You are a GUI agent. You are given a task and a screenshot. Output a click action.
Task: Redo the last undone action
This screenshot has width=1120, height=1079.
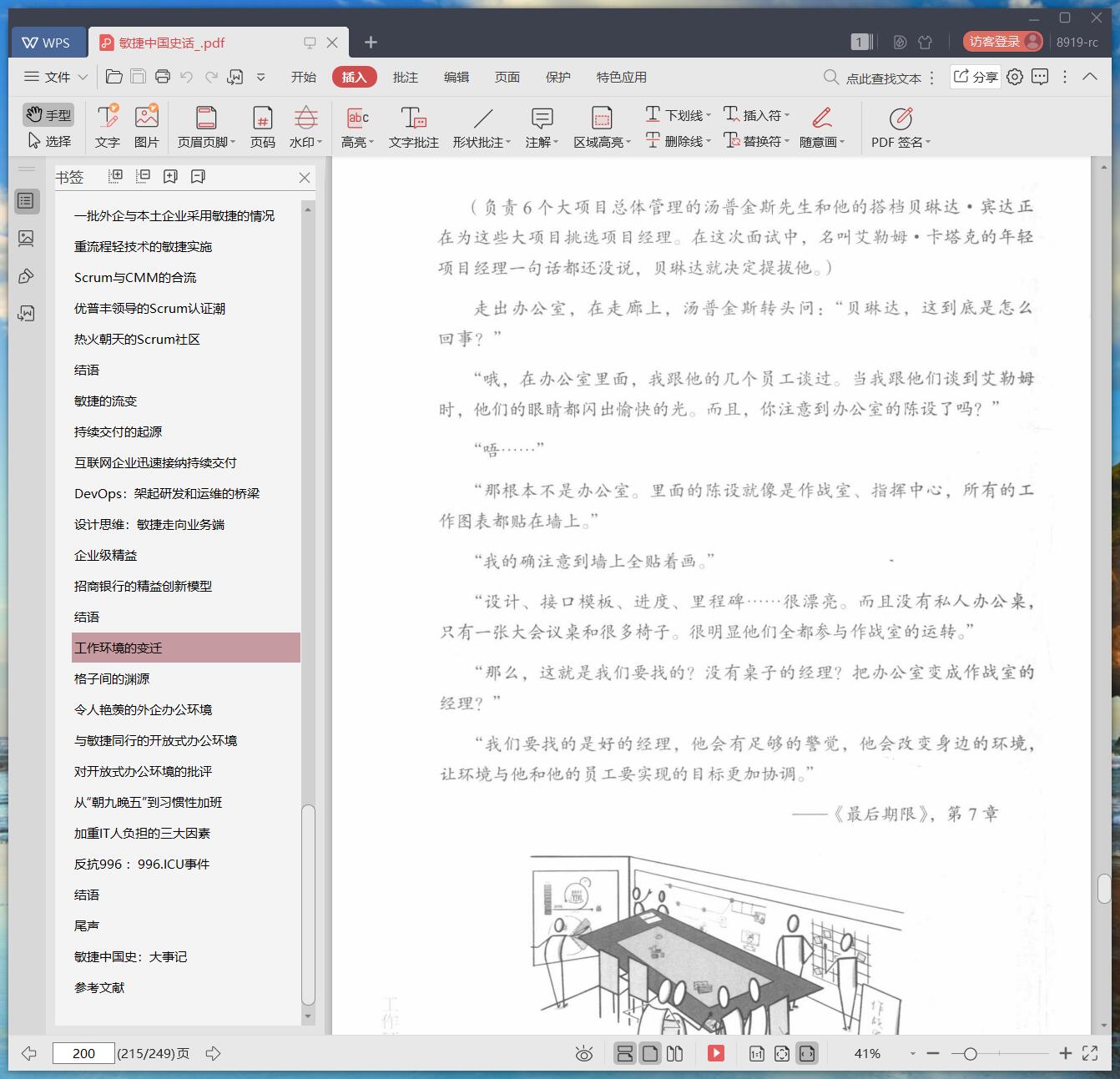click(211, 77)
